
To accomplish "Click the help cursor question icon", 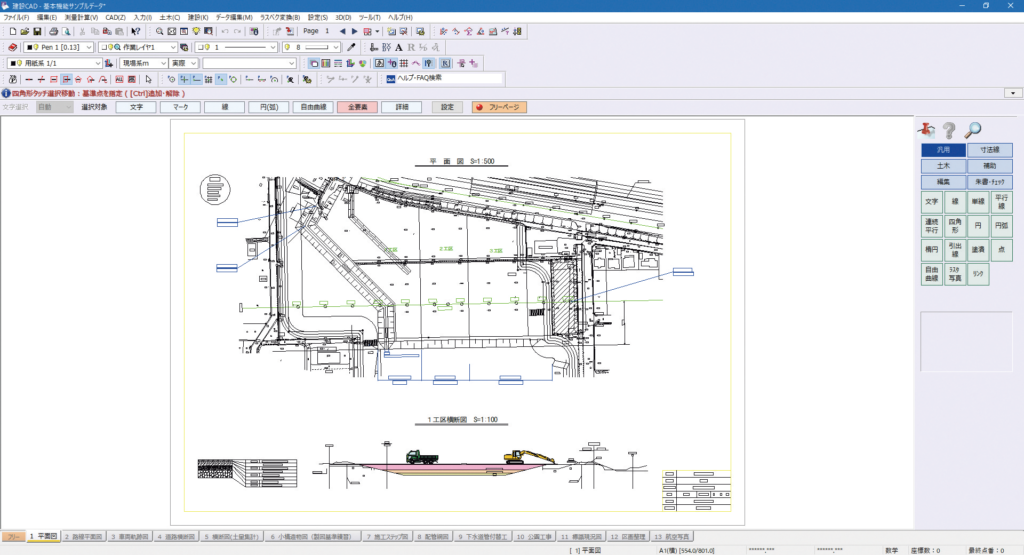I will click(x=135, y=31).
